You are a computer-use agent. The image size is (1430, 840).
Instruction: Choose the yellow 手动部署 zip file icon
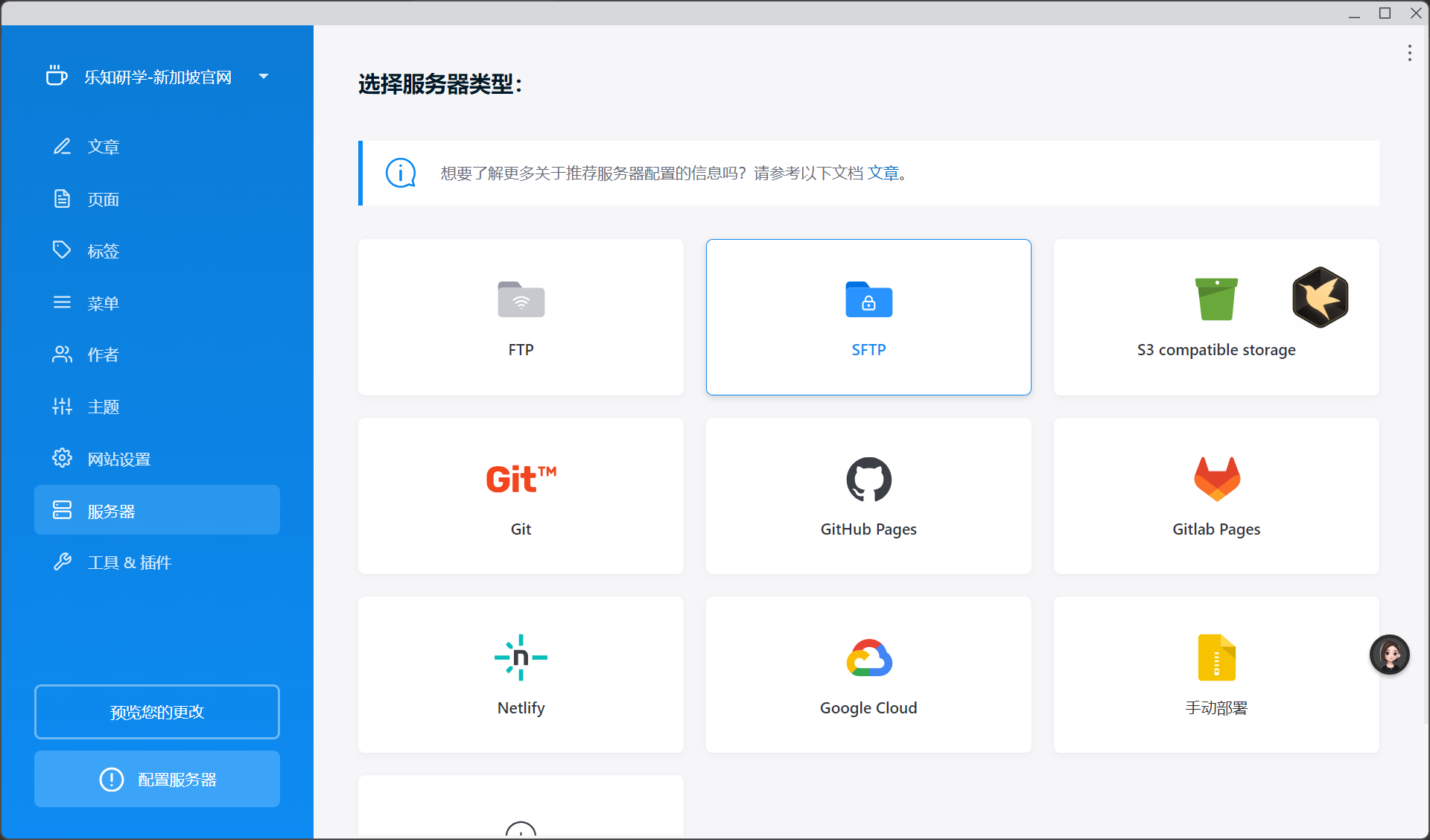(x=1216, y=658)
